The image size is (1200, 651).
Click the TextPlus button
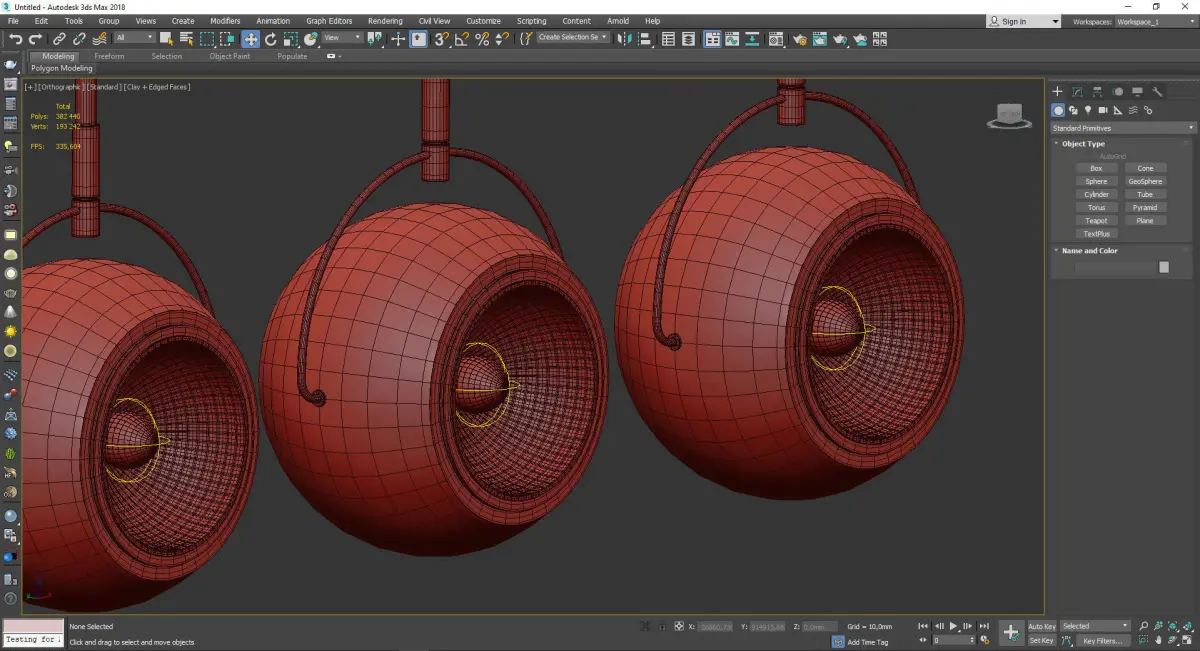pyautogui.click(x=1096, y=234)
